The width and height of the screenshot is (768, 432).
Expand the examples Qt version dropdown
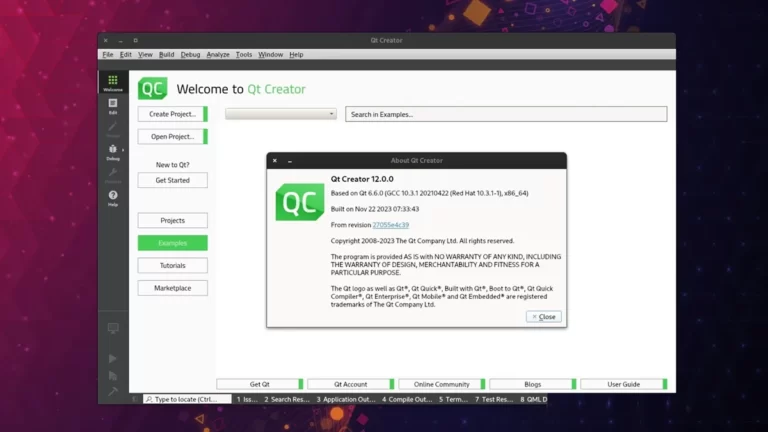pyautogui.click(x=281, y=114)
